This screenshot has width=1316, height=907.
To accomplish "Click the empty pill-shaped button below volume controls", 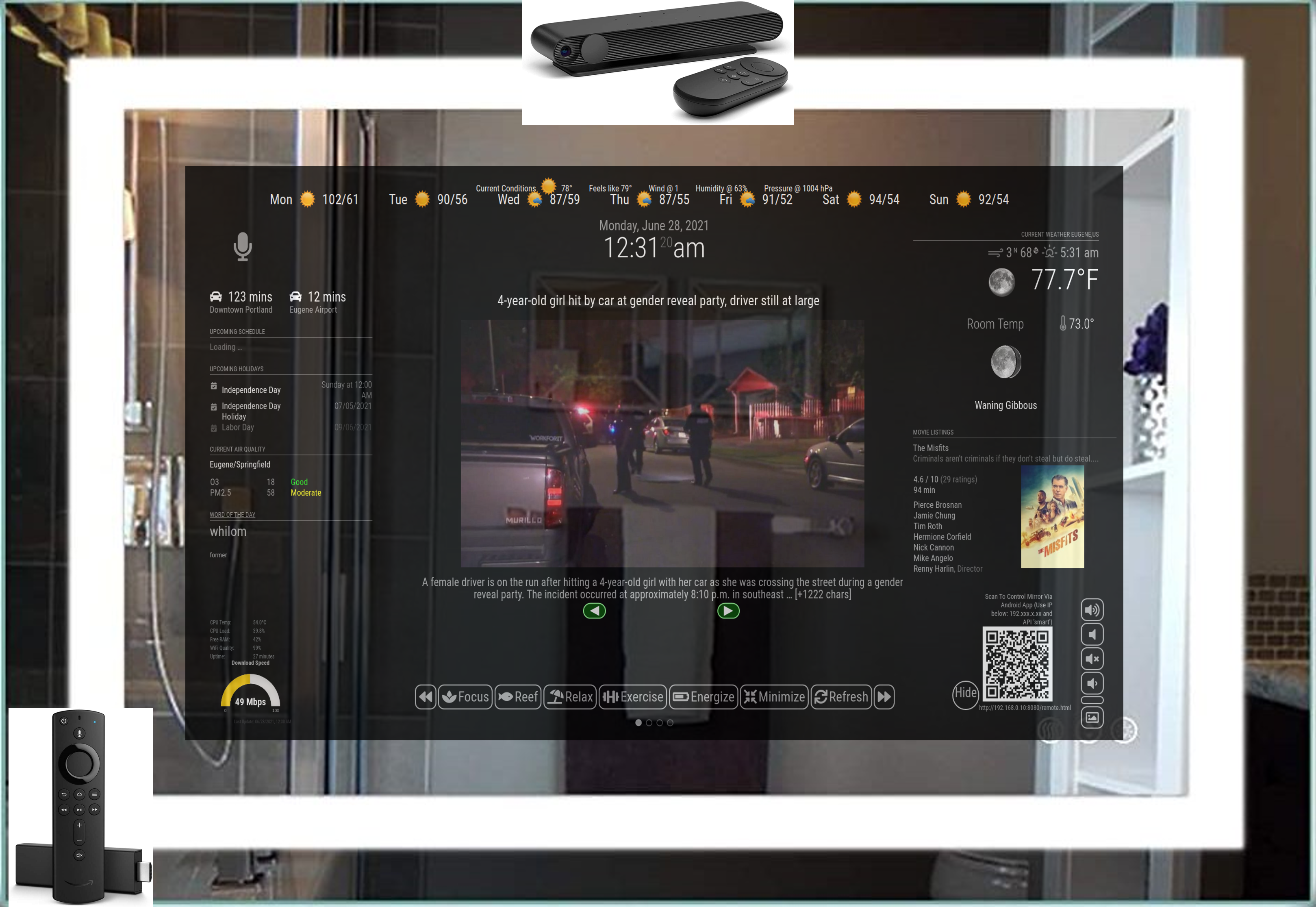I will (x=1092, y=700).
